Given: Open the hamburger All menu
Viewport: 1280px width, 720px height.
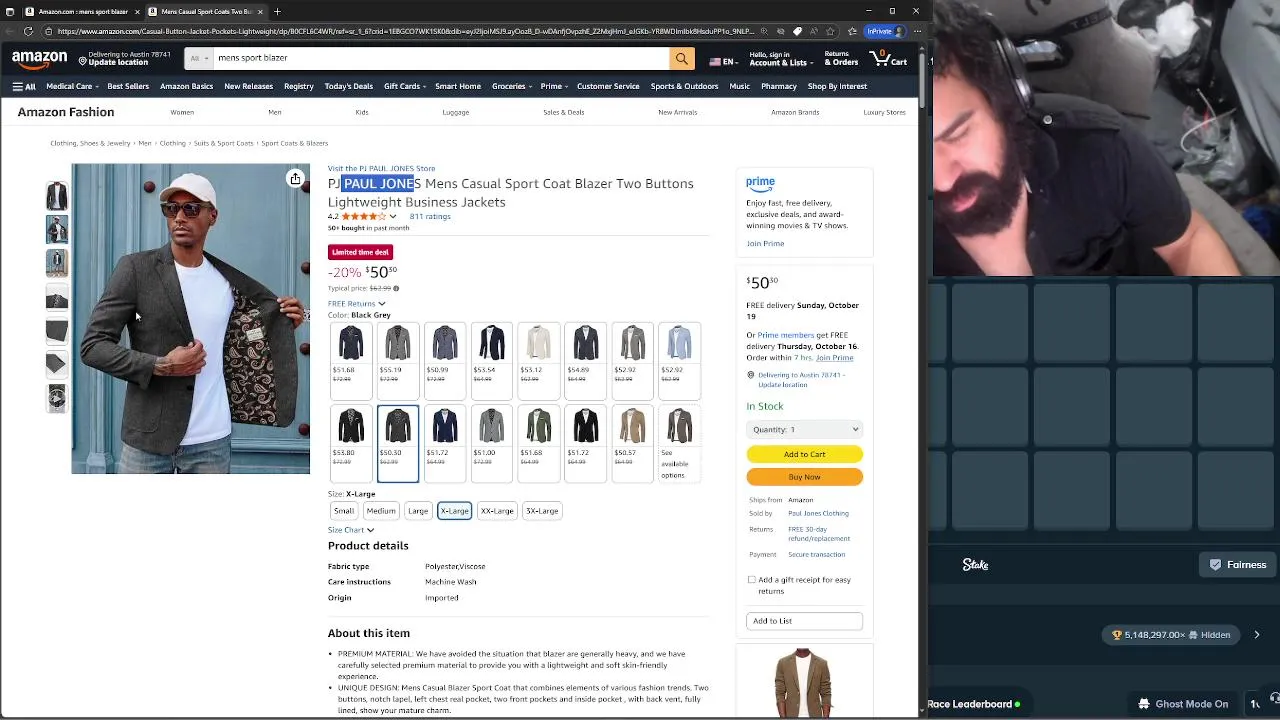Looking at the screenshot, I should point(24,86).
